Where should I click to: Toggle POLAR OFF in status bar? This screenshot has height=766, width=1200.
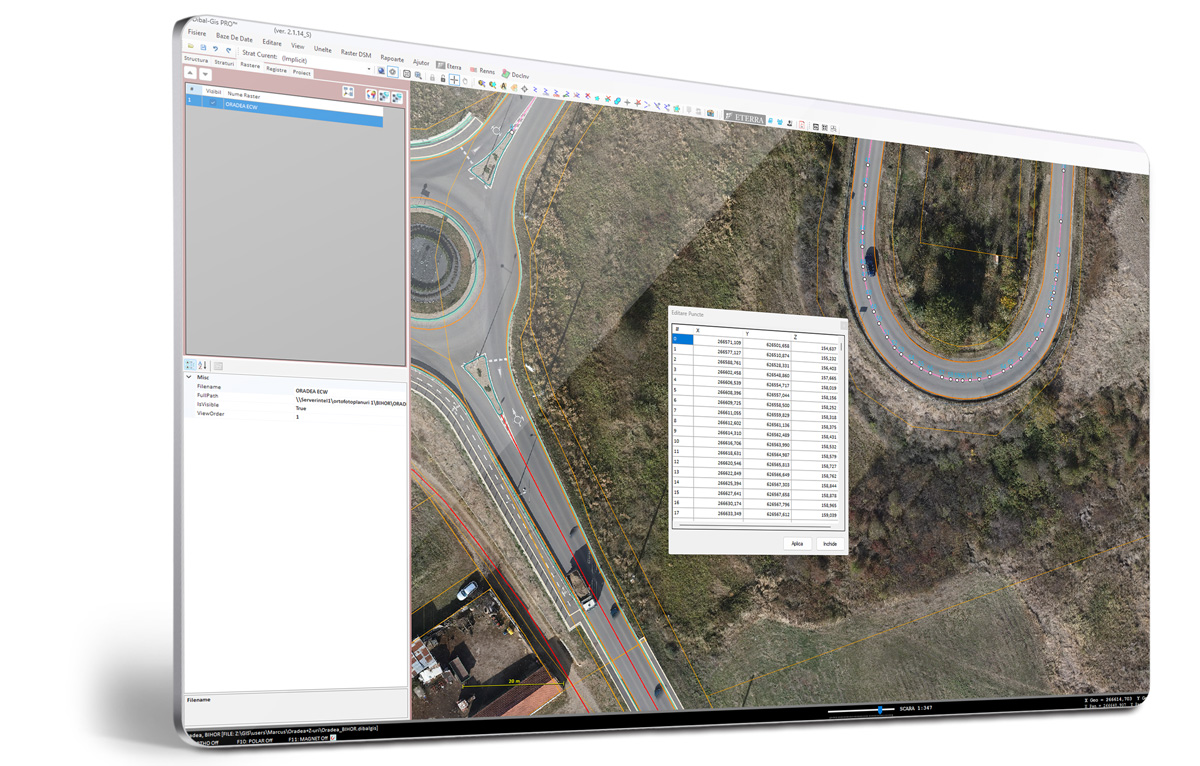coord(254,740)
